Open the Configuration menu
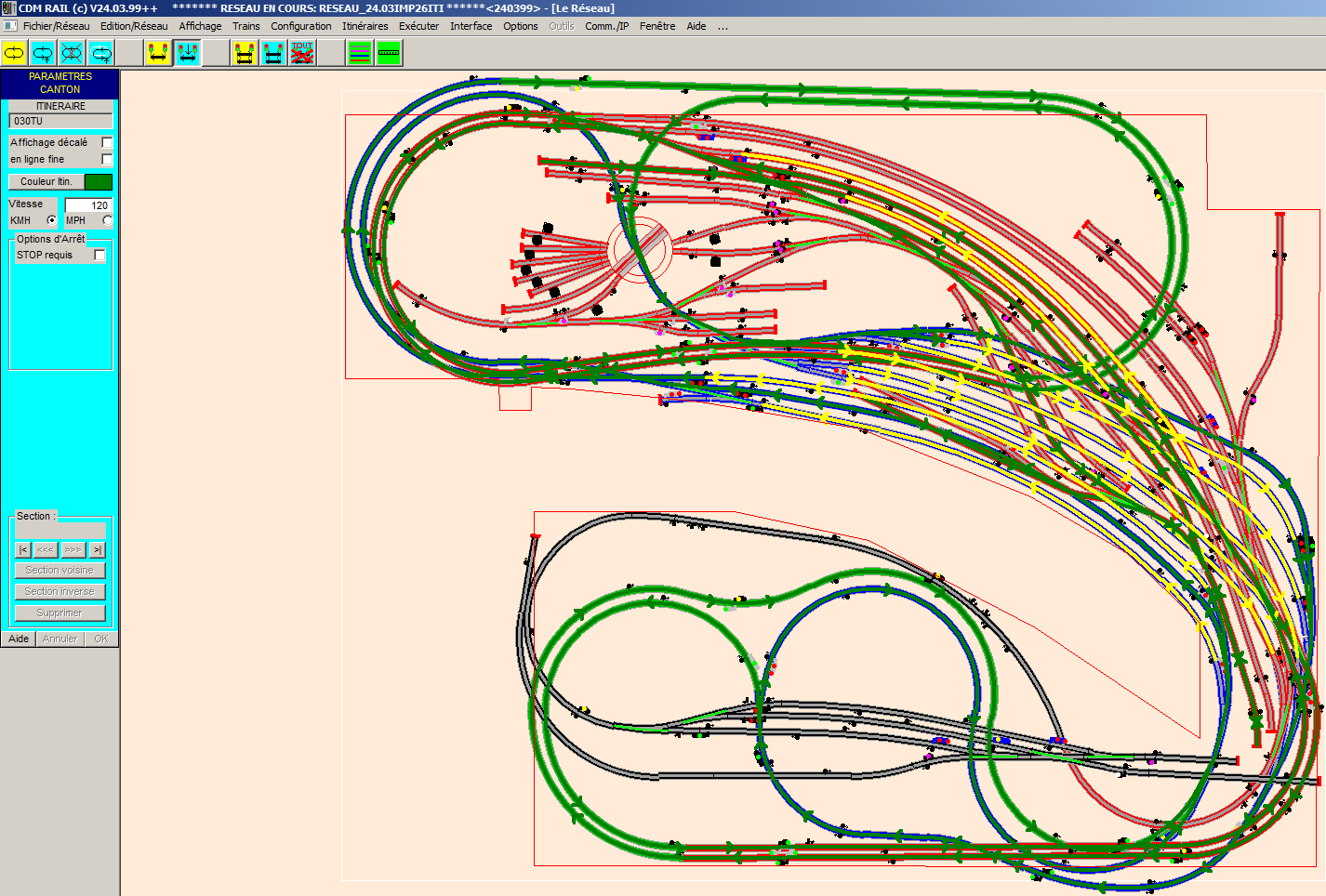1326x896 pixels. pyautogui.click(x=300, y=26)
